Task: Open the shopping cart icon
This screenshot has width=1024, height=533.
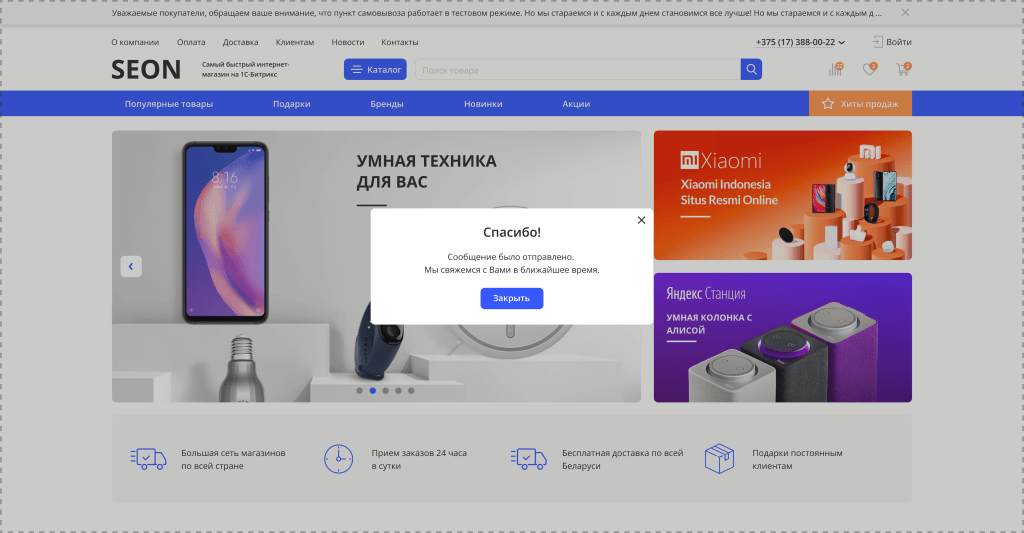Action: (903, 69)
